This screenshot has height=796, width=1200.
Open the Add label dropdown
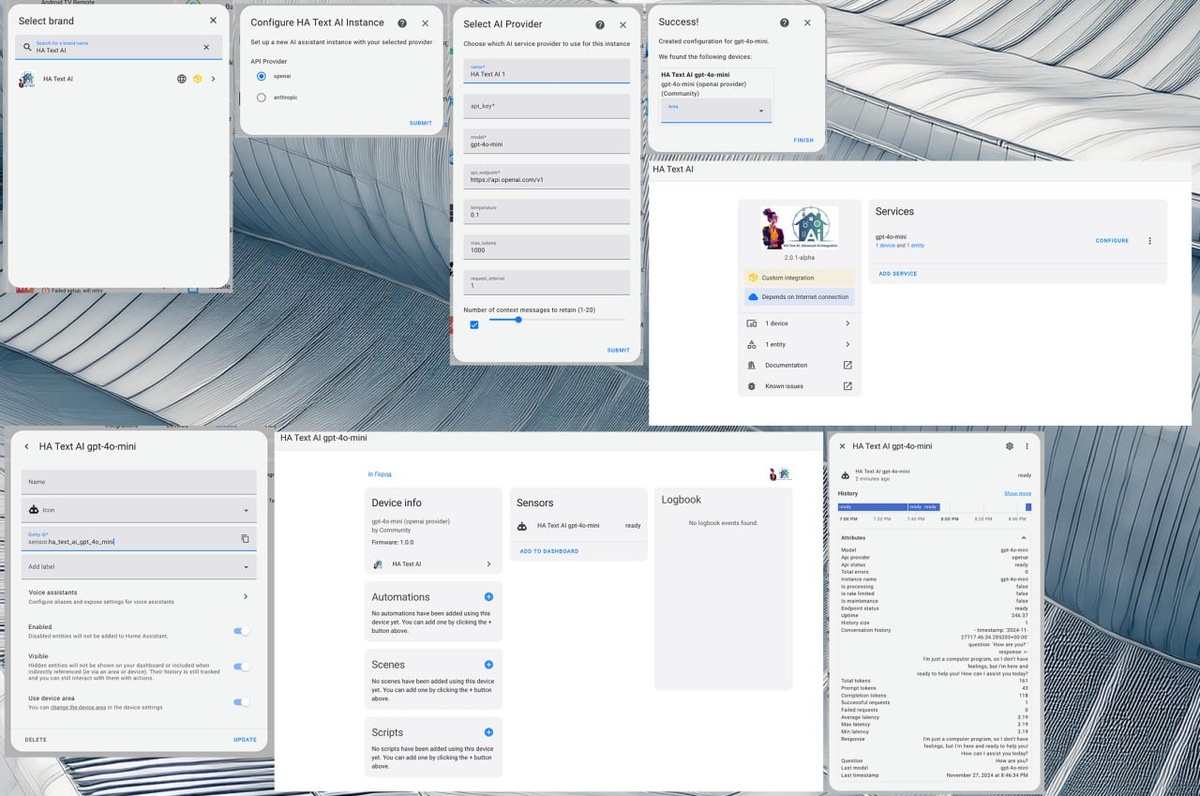tap(139, 567)
